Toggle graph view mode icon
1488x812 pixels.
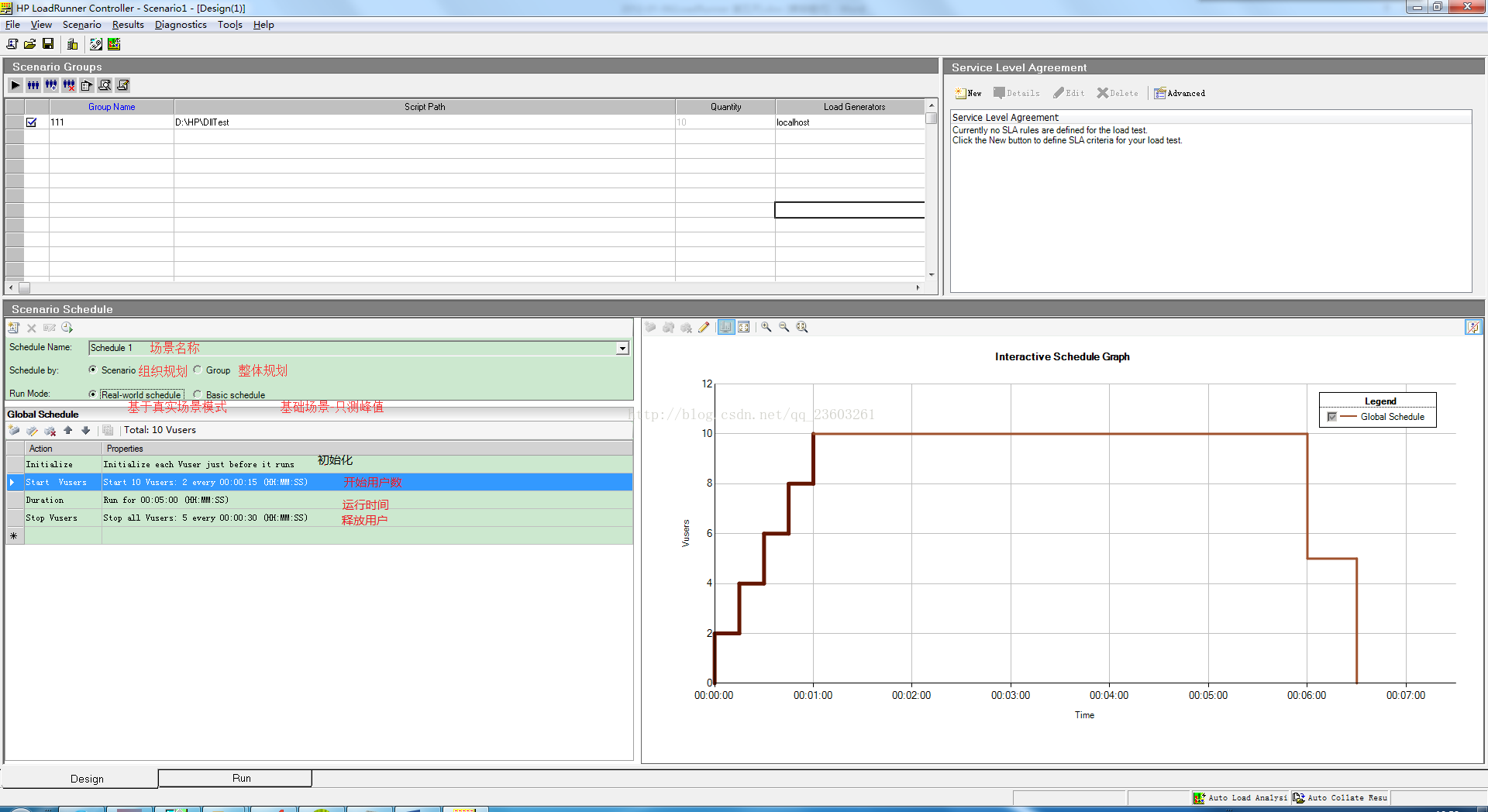coord(726,327)
